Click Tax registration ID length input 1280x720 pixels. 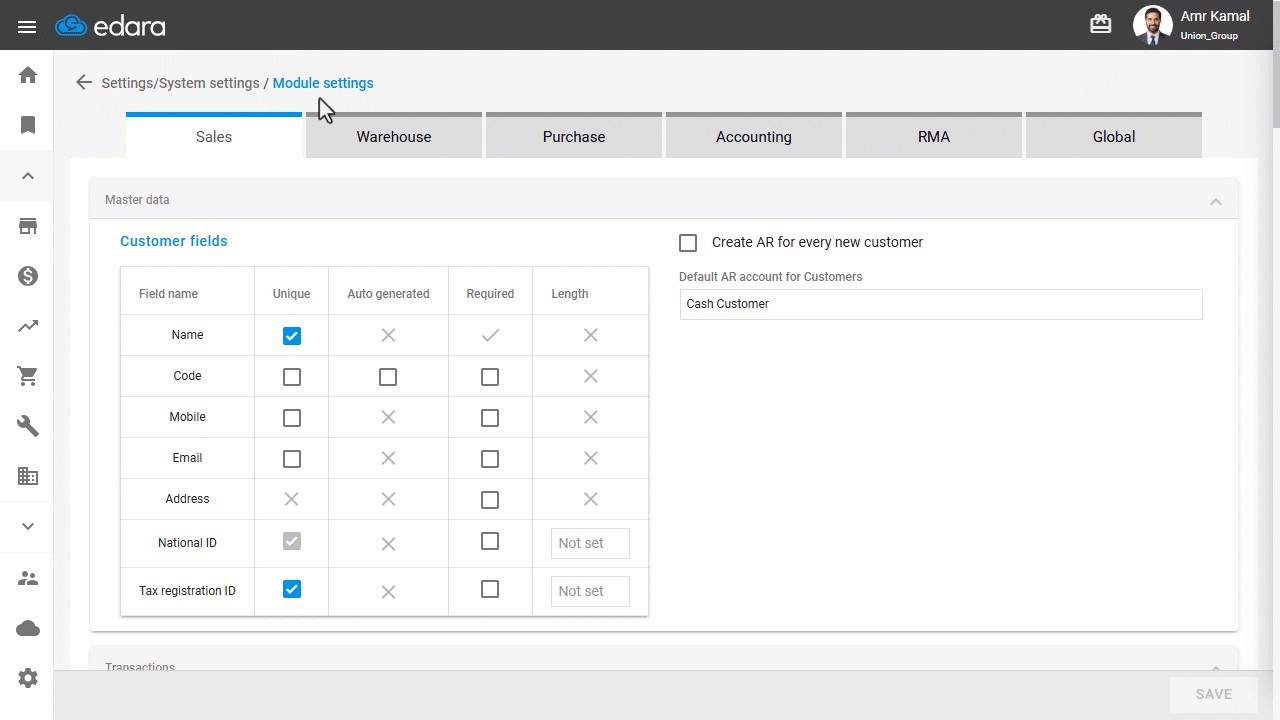click(x=590, y=591)
